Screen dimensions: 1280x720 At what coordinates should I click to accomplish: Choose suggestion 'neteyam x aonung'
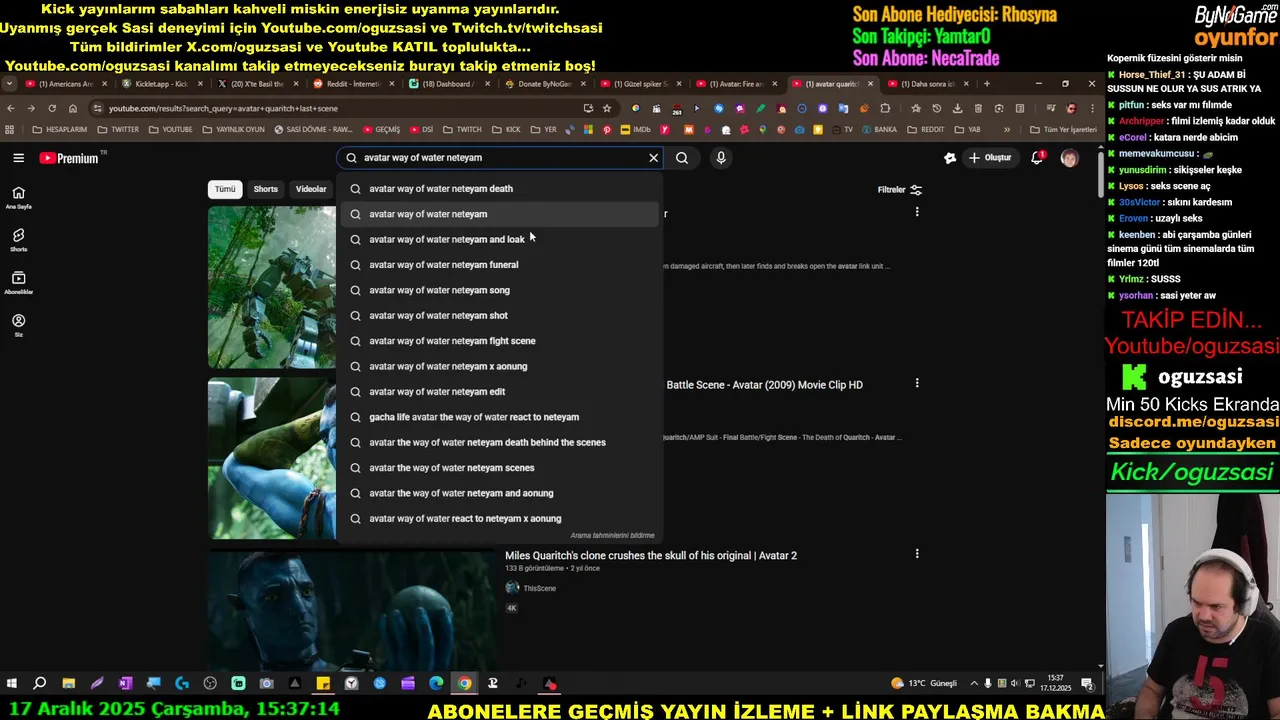(499, 366)
